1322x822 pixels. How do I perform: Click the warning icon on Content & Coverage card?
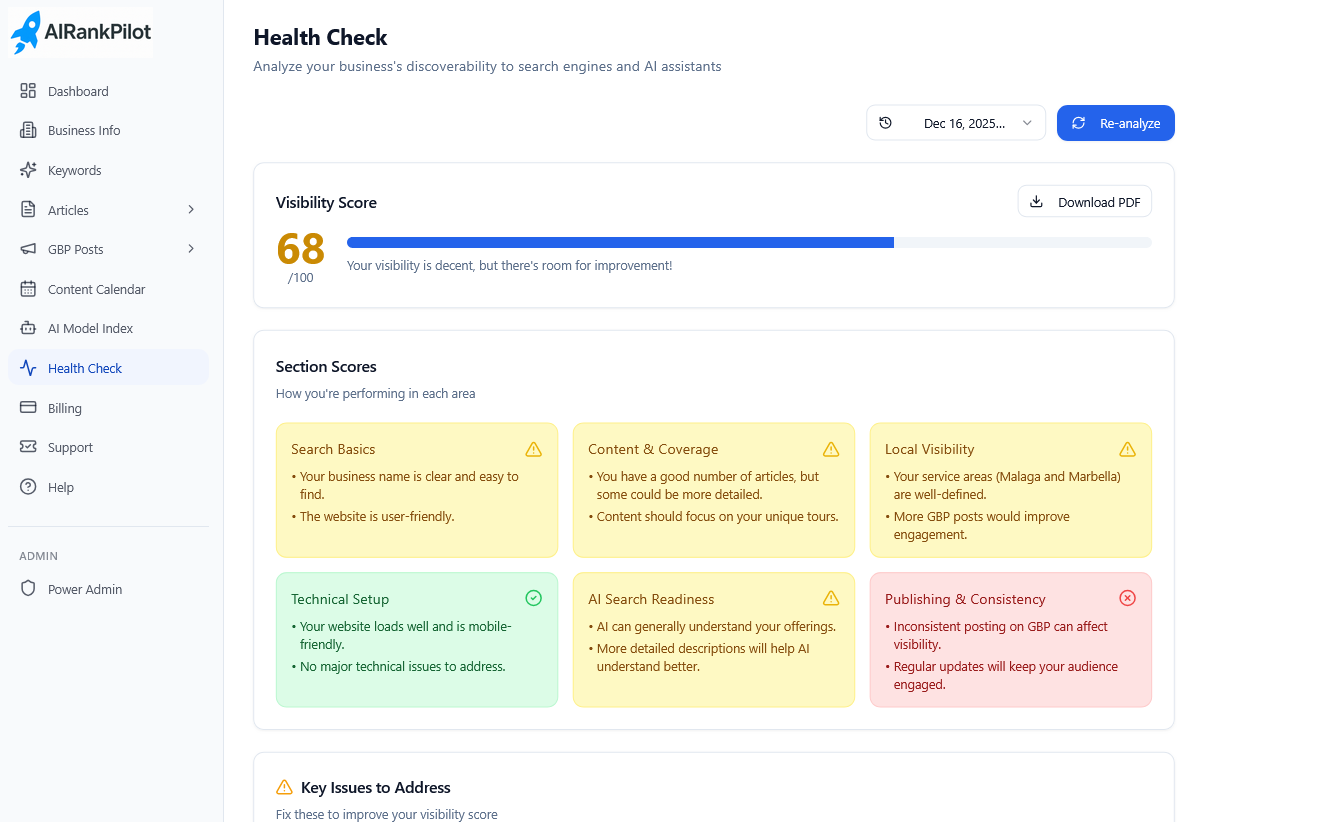coord(831,449)
